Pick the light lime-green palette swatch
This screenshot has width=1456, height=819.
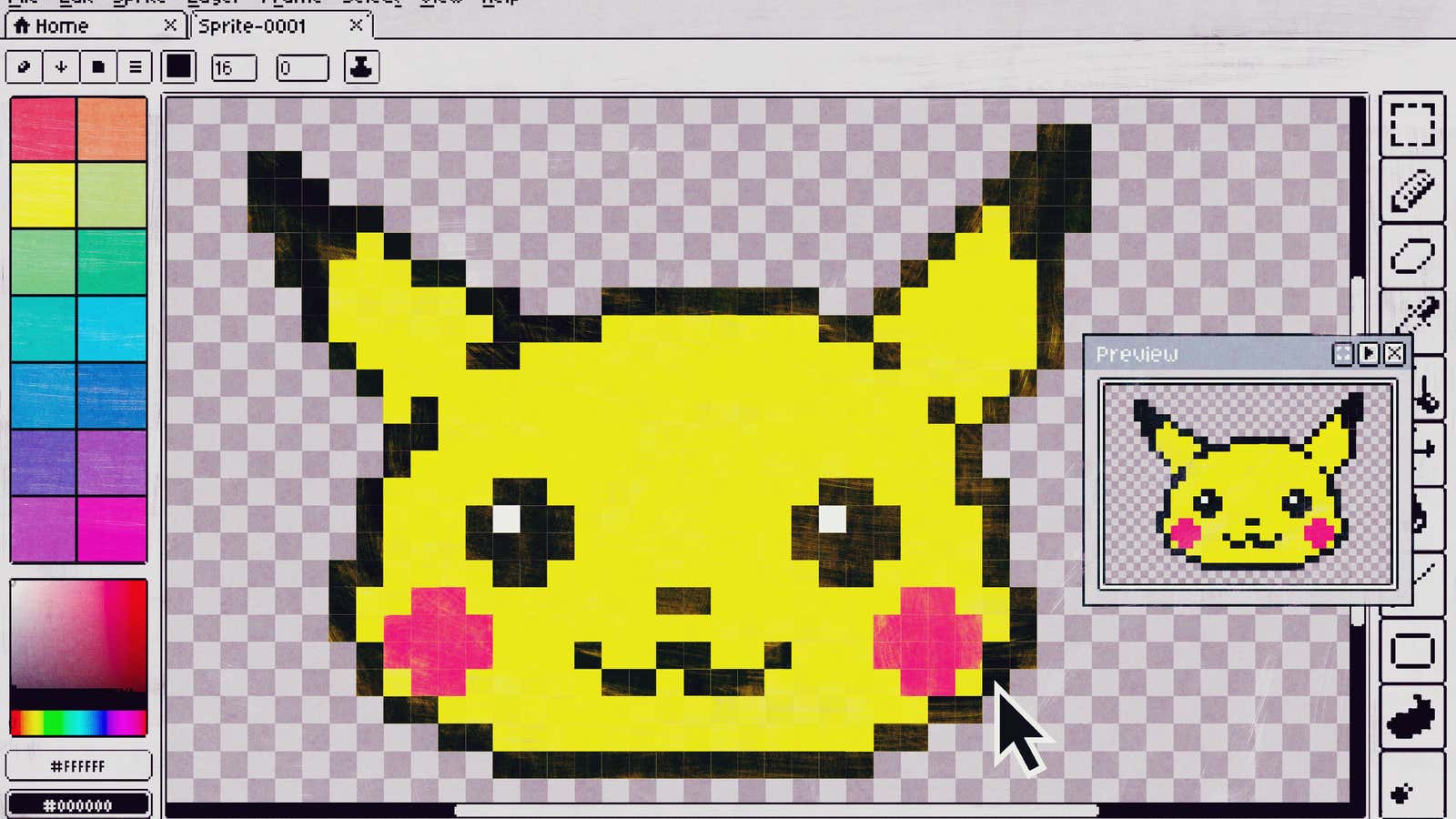[x=112, y=195]
